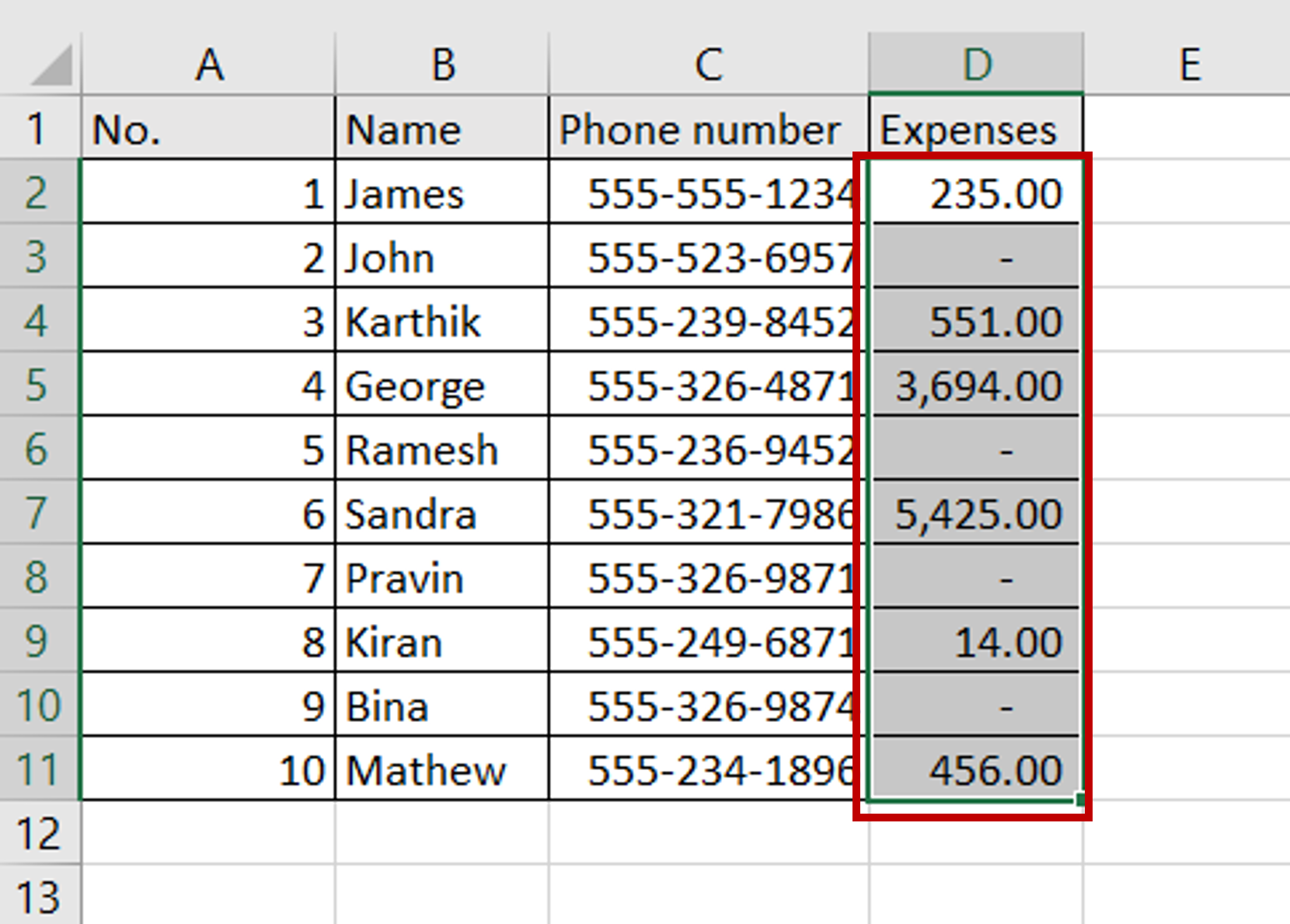The width and height of the screenshot is (1290, 924).
Task: Select row 1 header
Action: coord(39,128)
